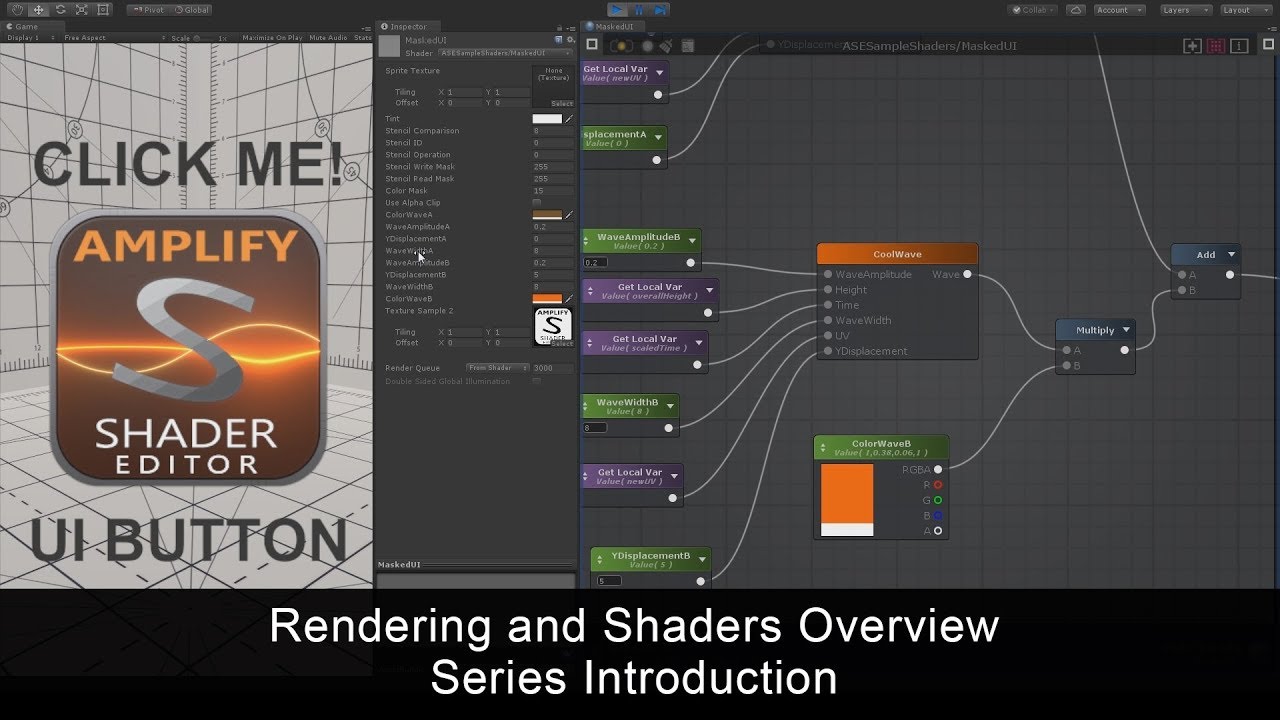Toggle Maximize On Play
1280x720 pixels.
point(272,38)
